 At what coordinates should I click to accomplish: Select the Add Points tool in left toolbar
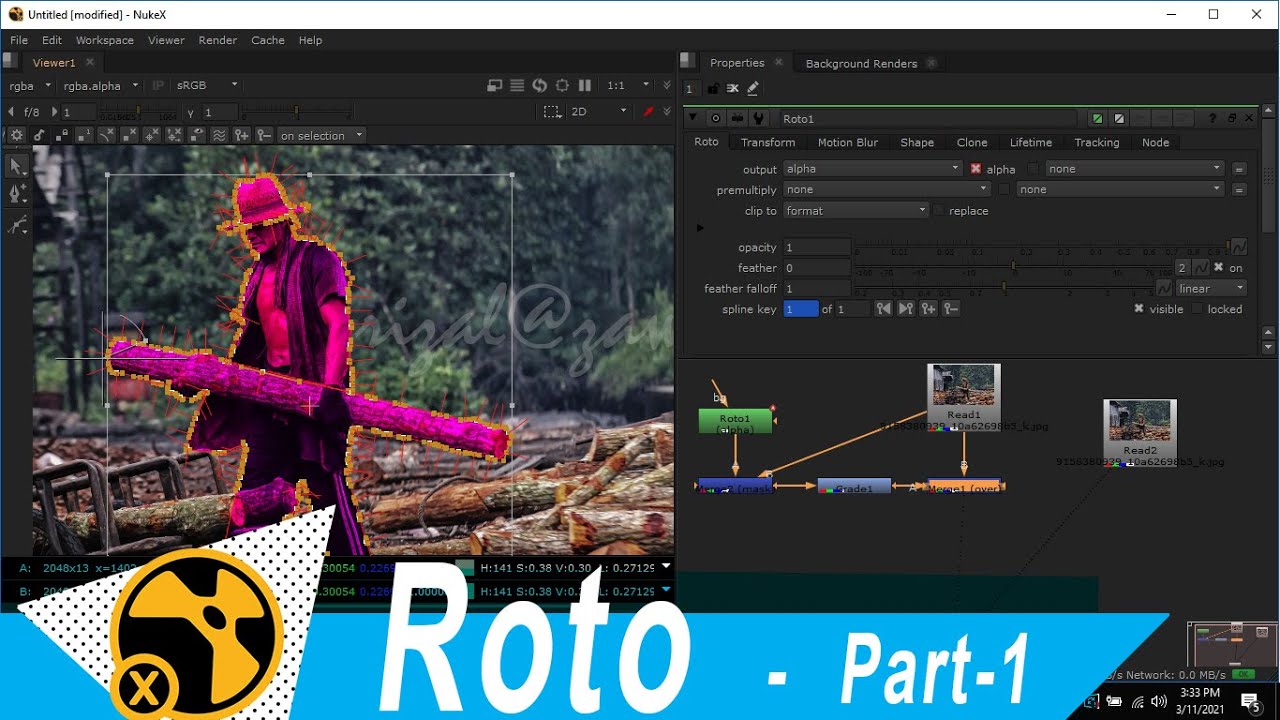click(17, 195)
